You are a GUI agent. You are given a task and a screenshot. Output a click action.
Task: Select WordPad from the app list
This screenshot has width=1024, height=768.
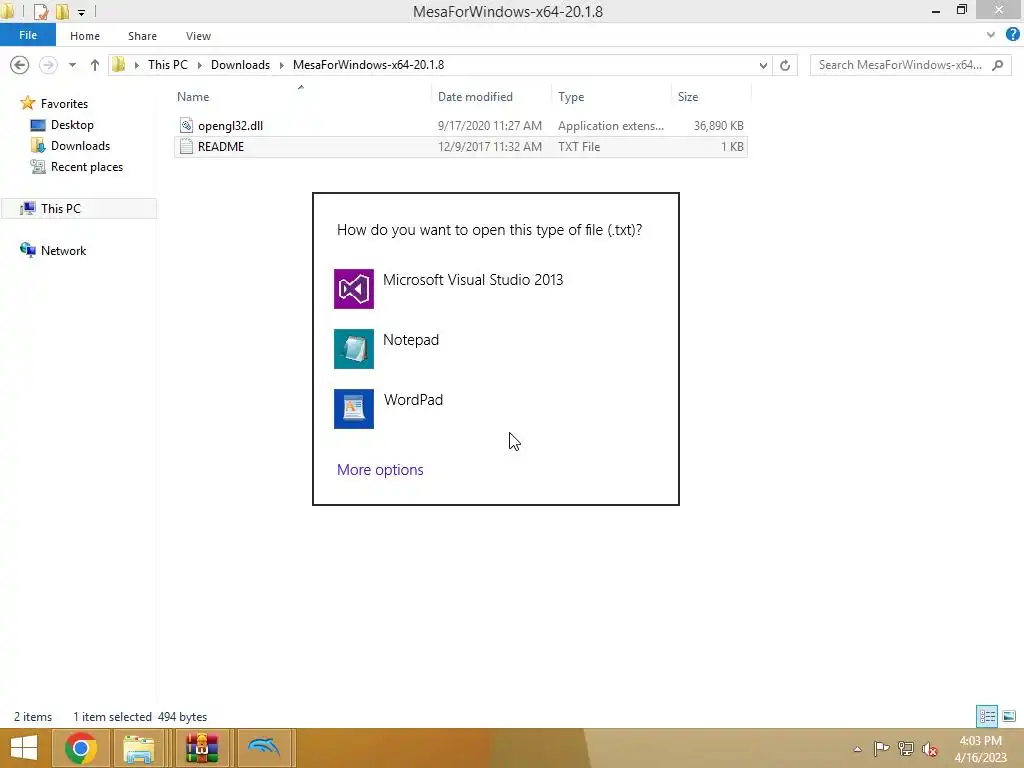[x=495, y=408]
